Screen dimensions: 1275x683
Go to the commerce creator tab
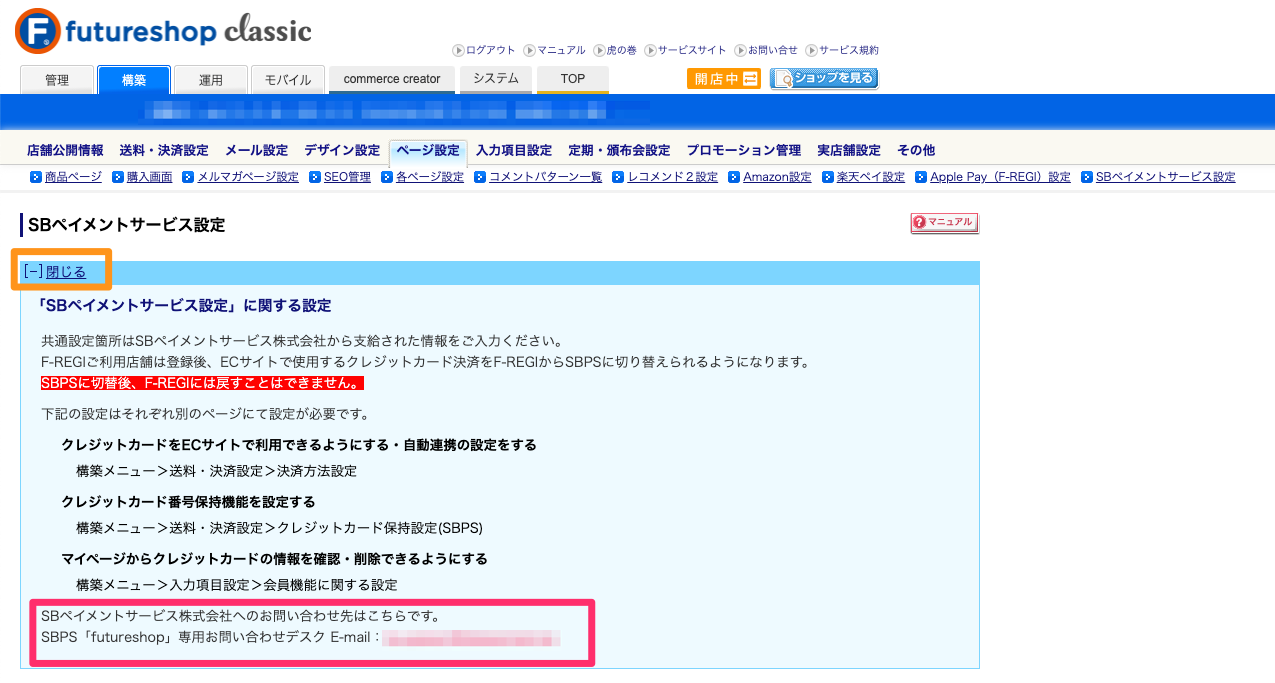pyautogui.click(x=392, y=79)
